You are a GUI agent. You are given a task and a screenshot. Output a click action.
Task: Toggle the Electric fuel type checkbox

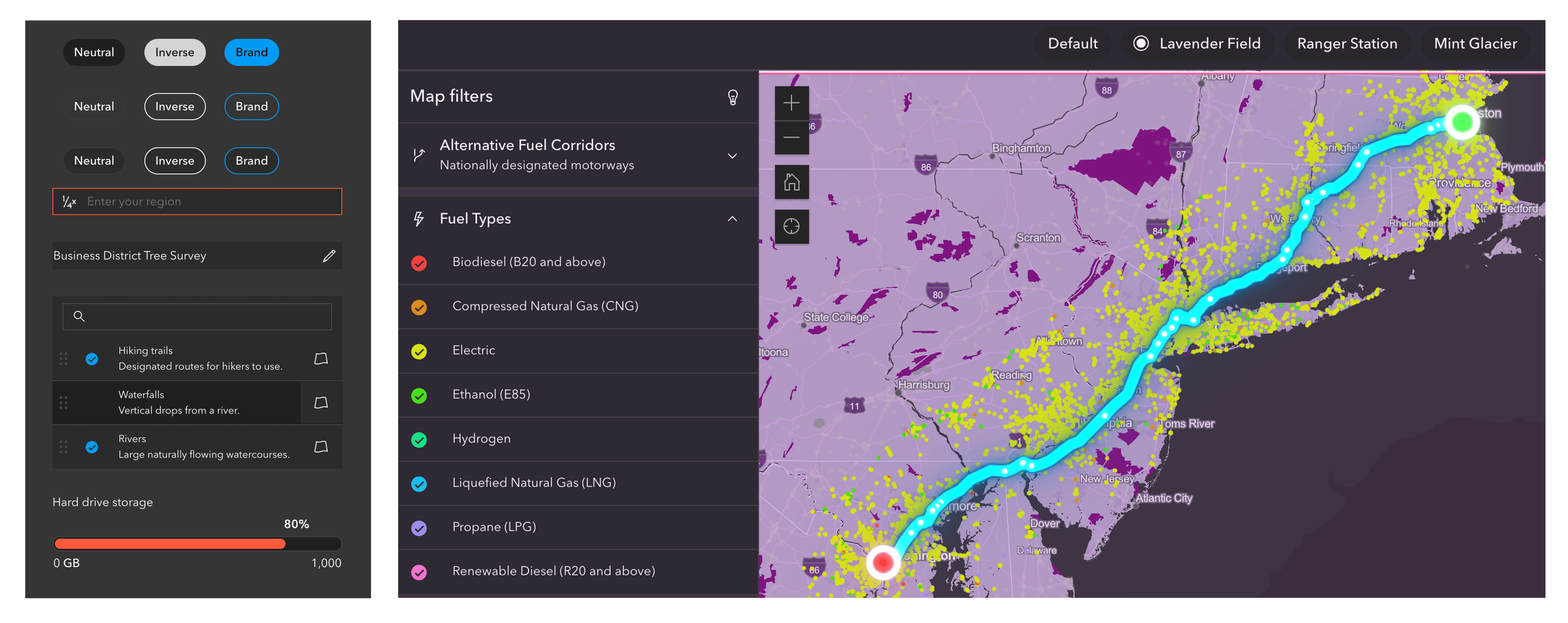point(419,351)
